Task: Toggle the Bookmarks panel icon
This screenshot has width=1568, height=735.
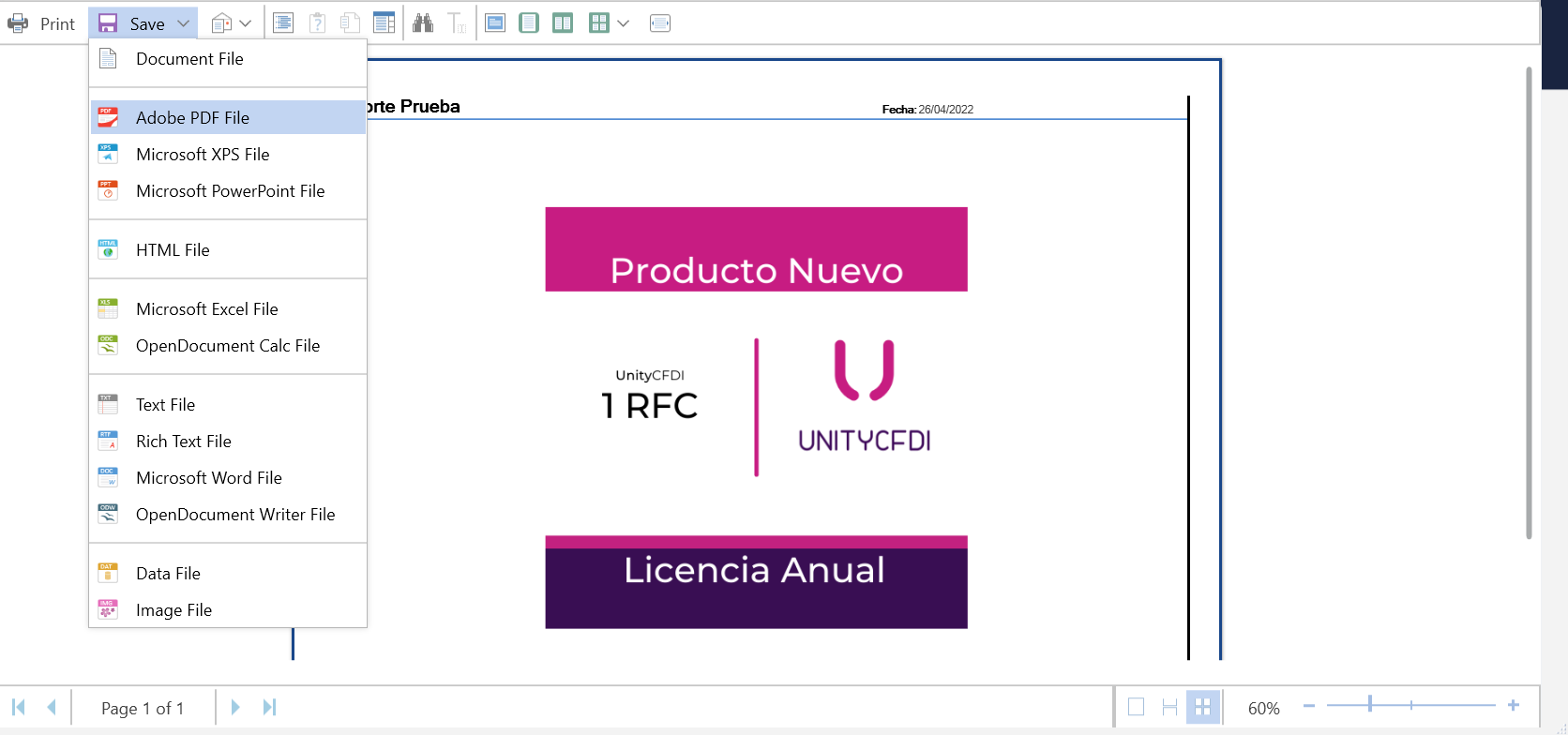Action: click(x=283, y=23)
